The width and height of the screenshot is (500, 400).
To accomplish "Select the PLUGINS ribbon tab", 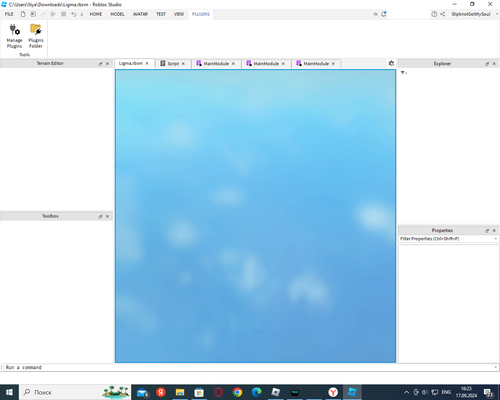I will pos(201,14).
